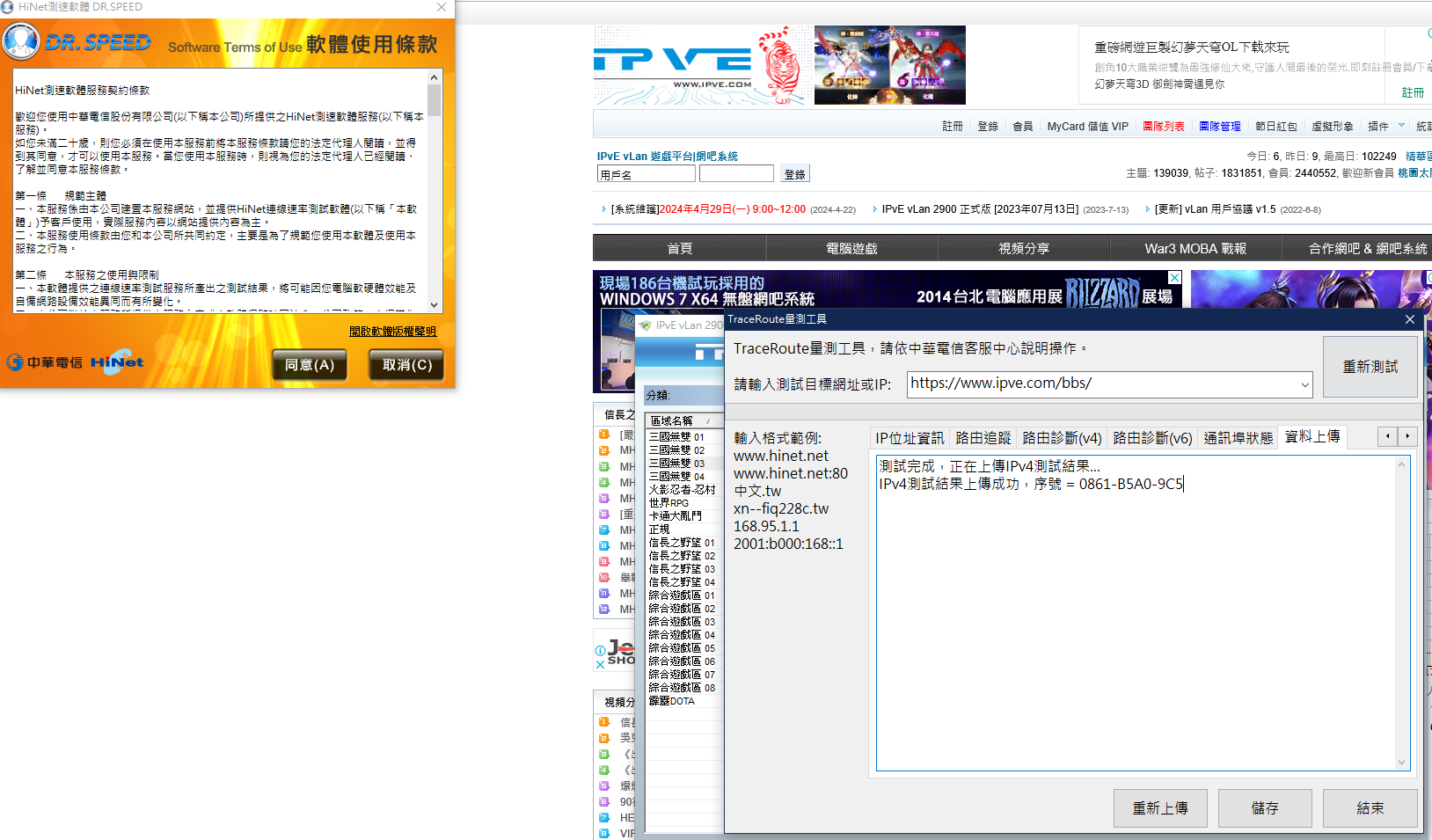Open 電腦遊戲 in the forum navigation
This screenshot has width=1432, height=840.
pos(851,248)
